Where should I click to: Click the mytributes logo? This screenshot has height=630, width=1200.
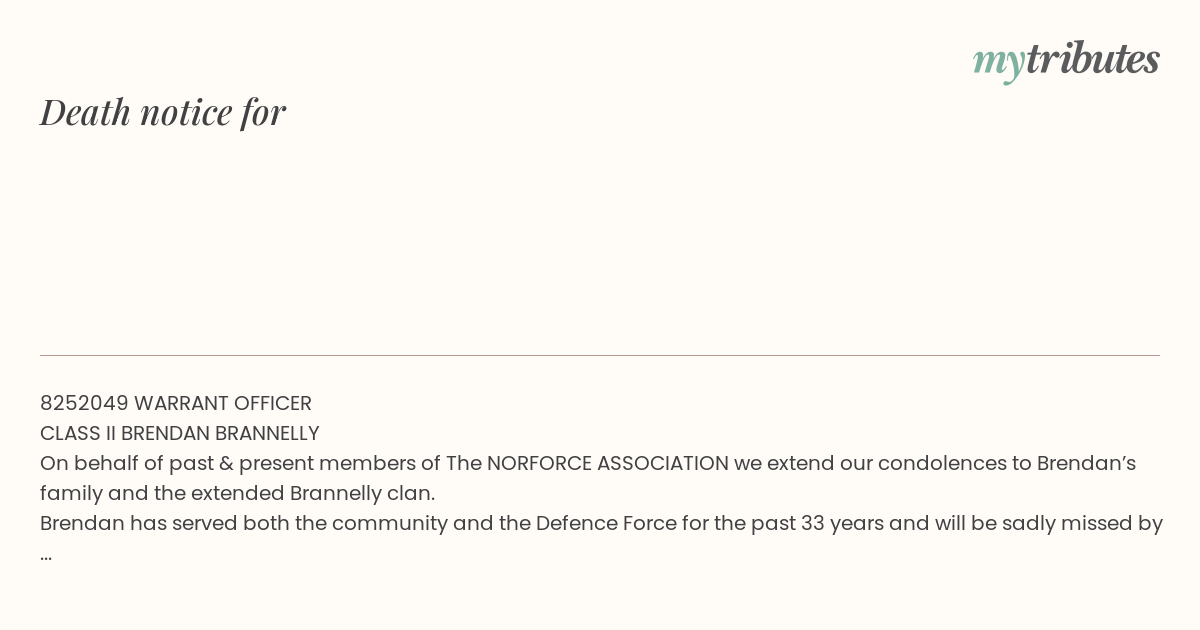pos(1066,60)
